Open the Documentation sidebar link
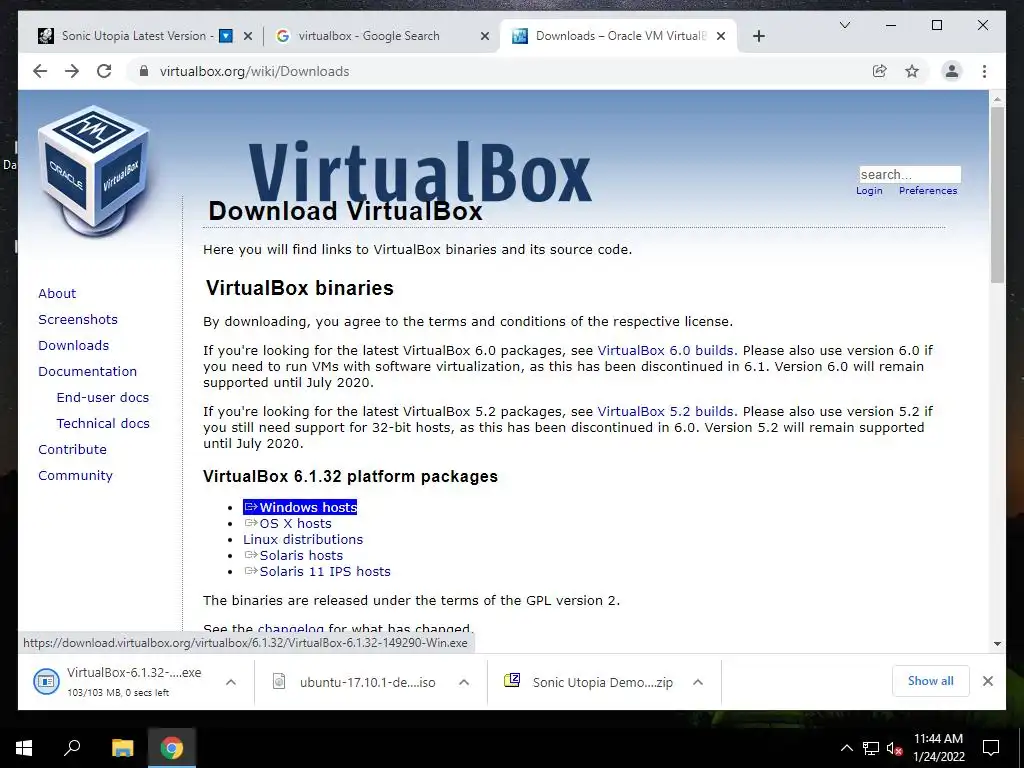The height and width of the screenshot is (768, 1024). tap(88, 371)
